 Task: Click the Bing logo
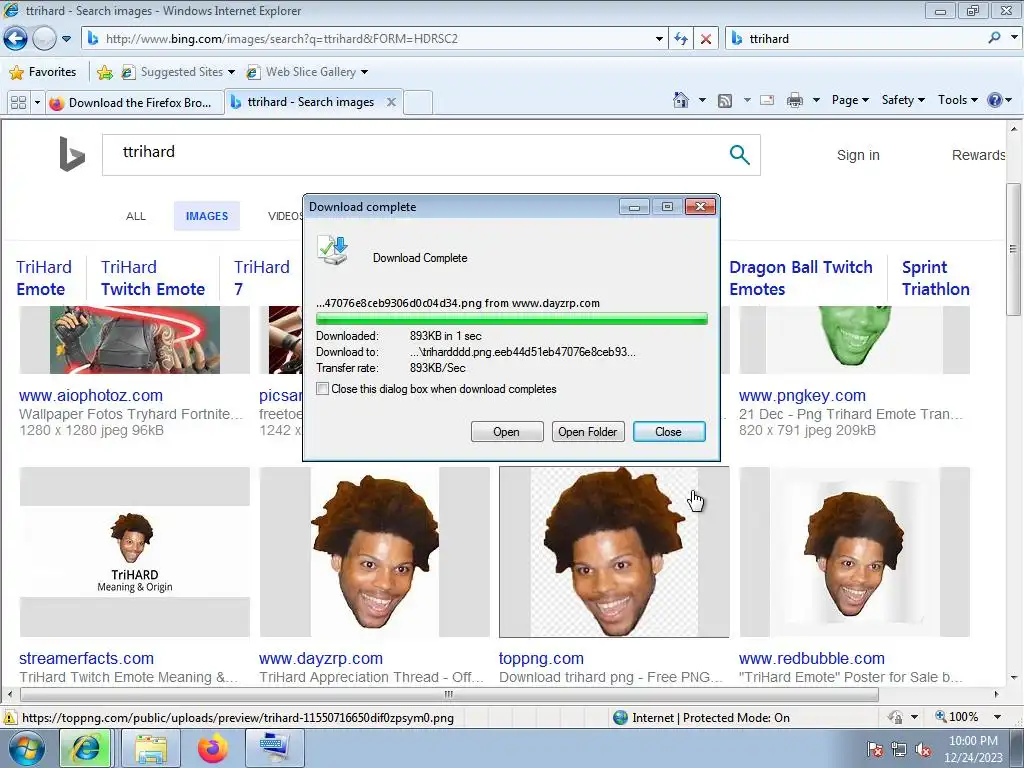72,154
